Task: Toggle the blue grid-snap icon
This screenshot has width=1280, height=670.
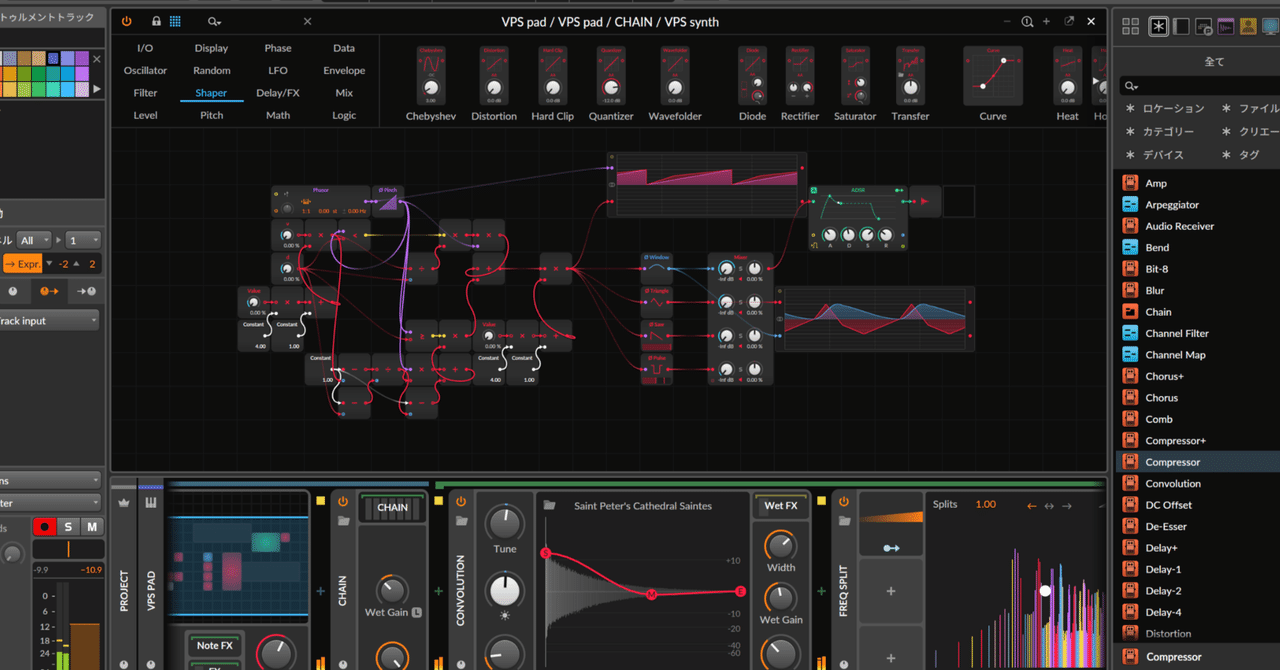Action: coord(175,21)
